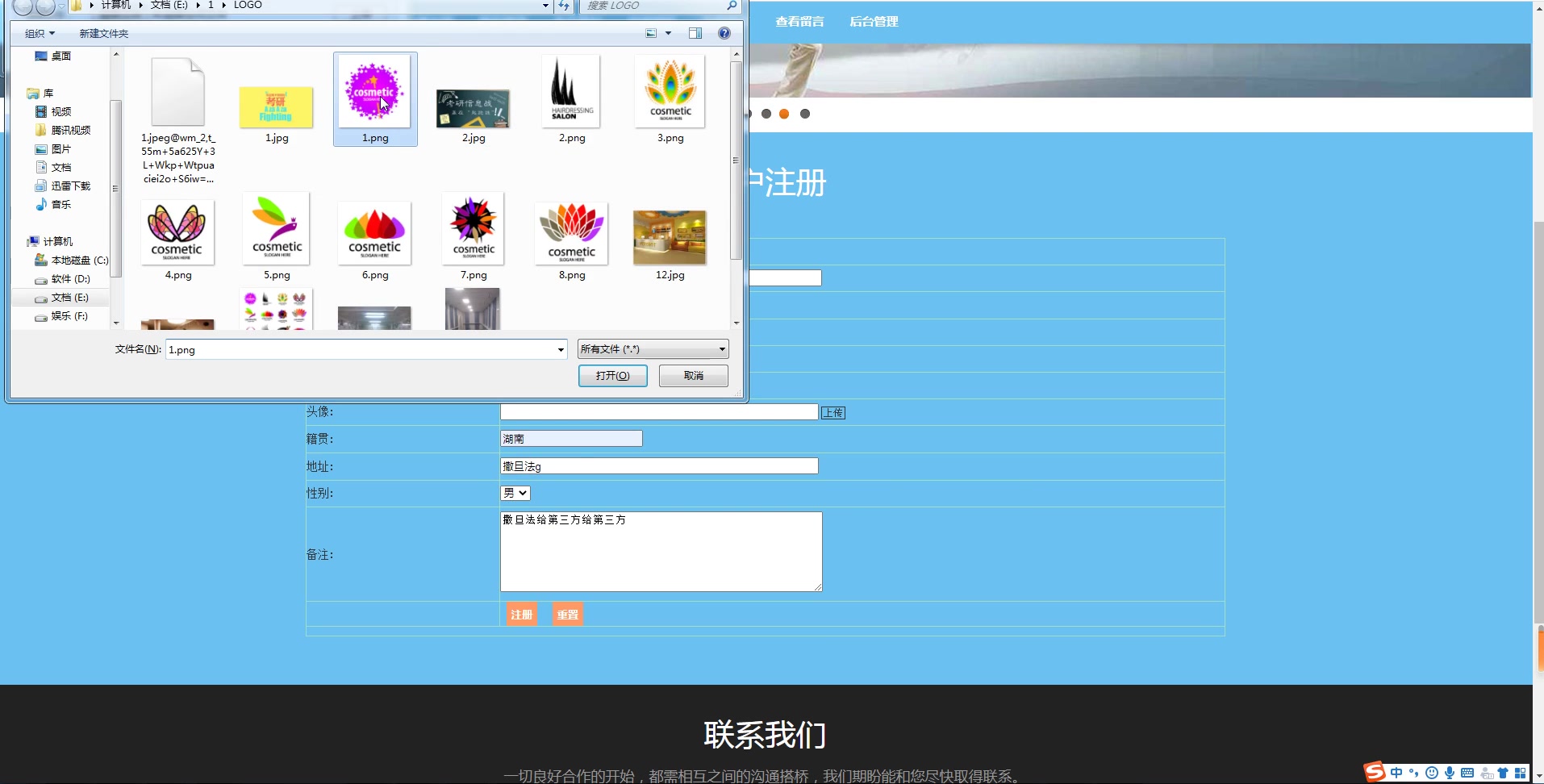Viewport: 1544px width, 784px height.
Task: Open view options dropdown arrow
Action: click(x=668, y=33)
